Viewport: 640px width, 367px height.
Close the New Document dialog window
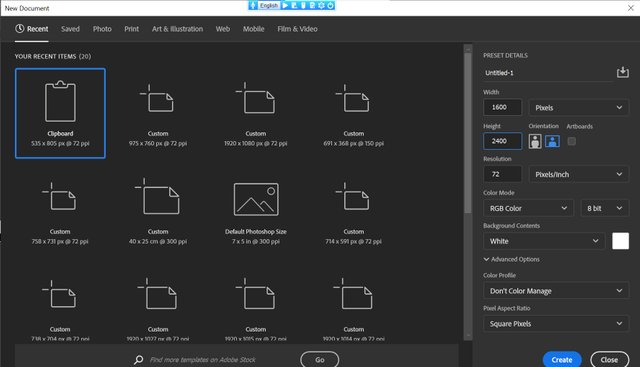click(x=631, y=8)
